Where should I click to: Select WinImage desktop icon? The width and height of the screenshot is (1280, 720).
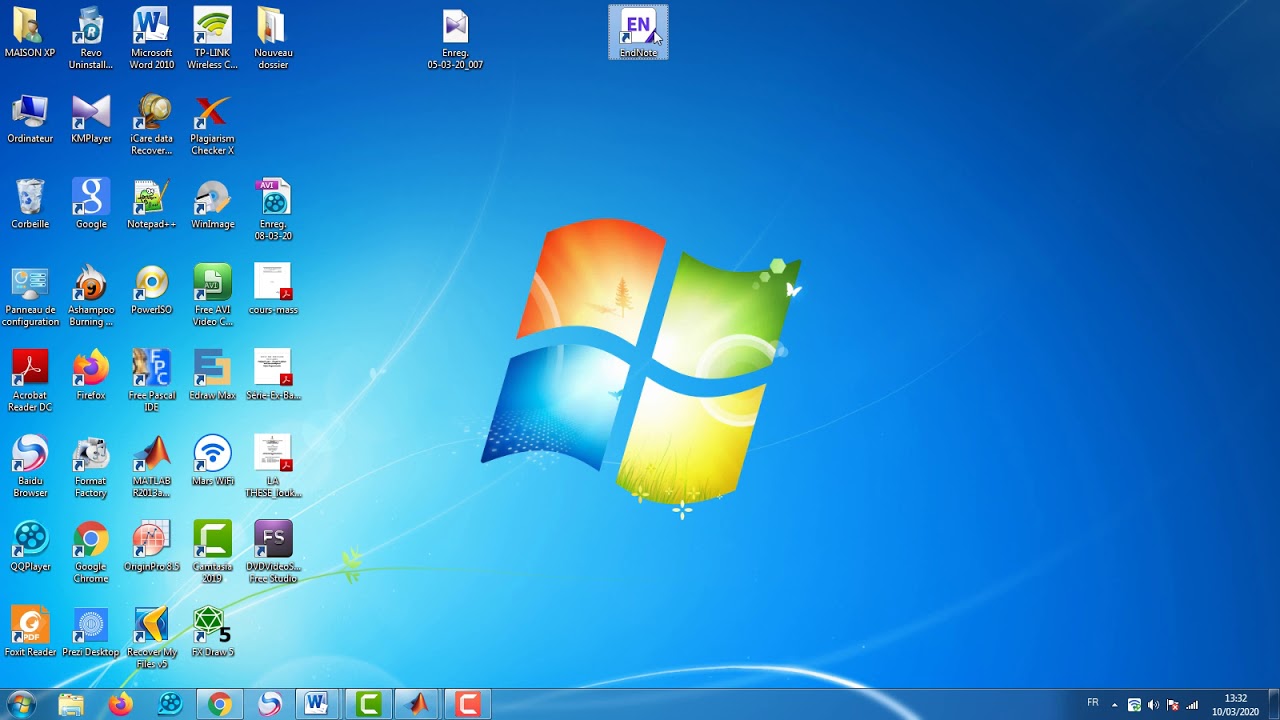tap(213, 204)
